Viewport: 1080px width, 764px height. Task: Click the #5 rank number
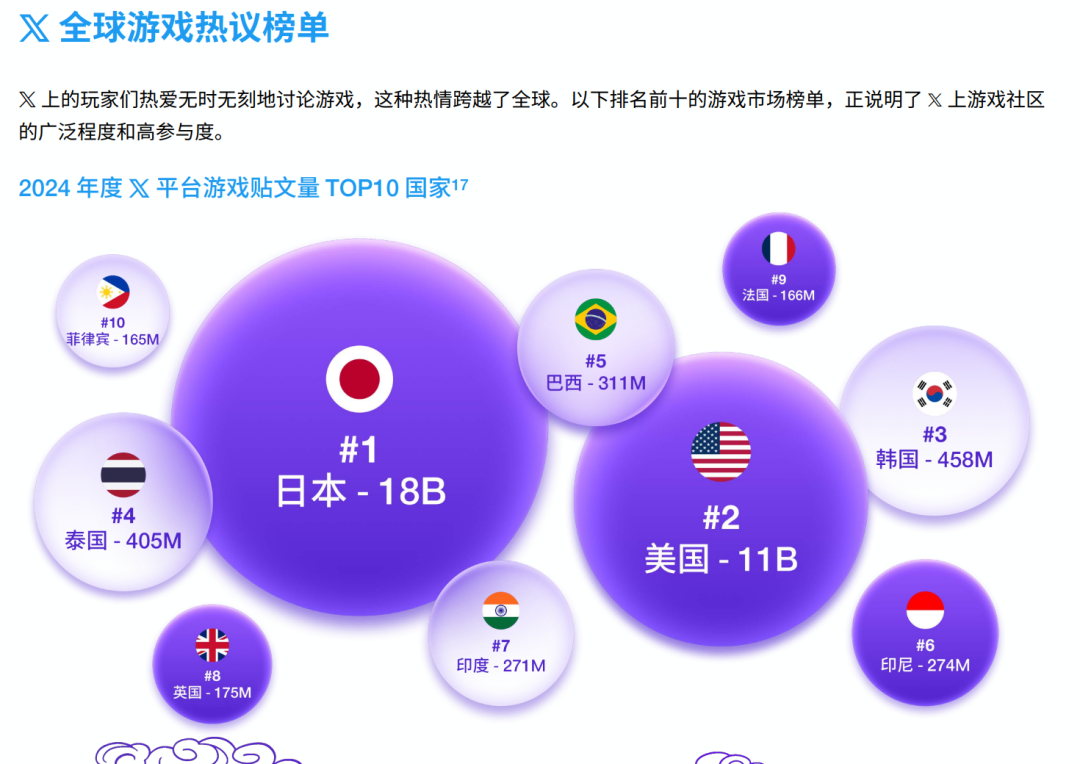pos(596,361)
